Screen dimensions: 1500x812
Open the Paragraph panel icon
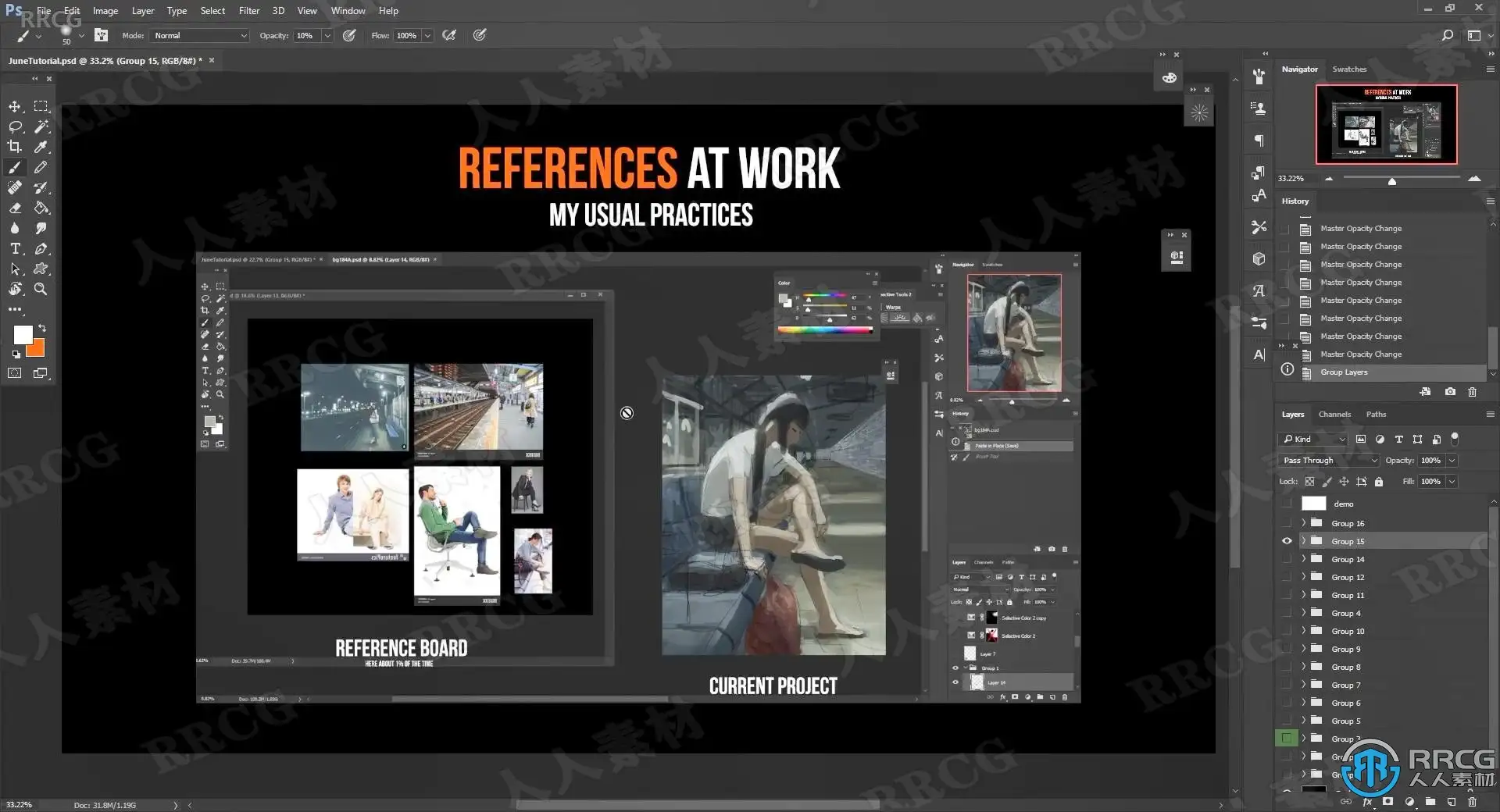pos(1259,141)
